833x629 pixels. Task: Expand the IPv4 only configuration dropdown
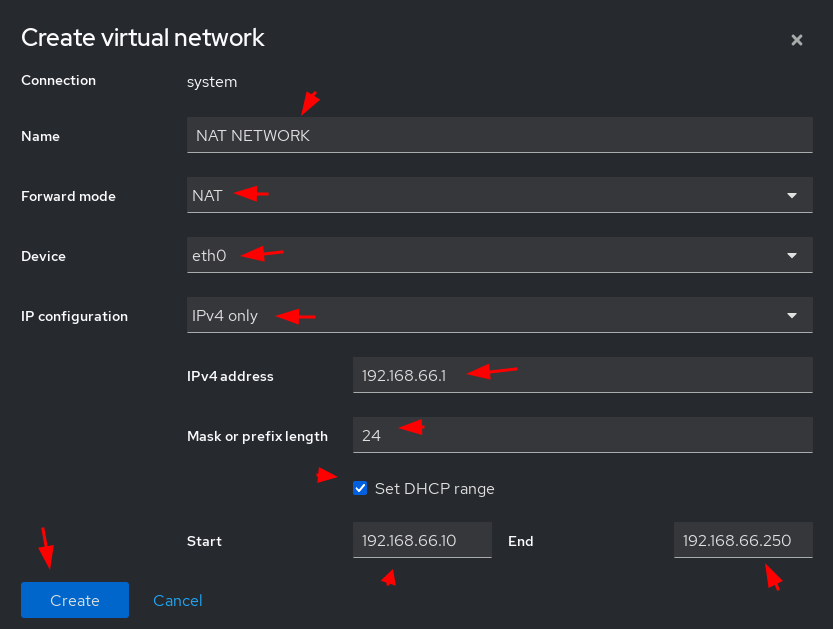[x=499, y=315]
